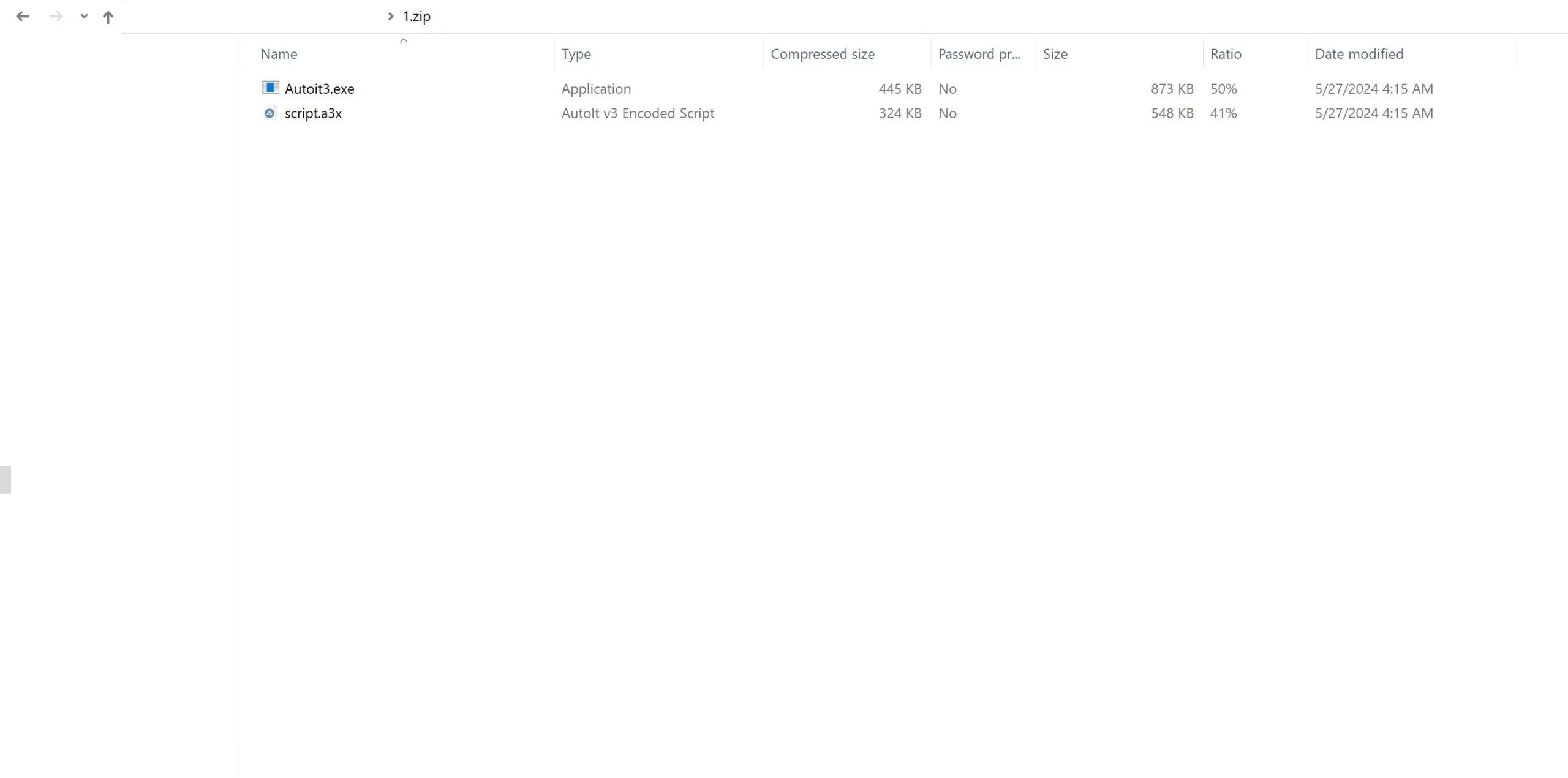Screen dimensions: 1568x778
Task: Sort by Ratio column header
Action: pos(1226,54)
